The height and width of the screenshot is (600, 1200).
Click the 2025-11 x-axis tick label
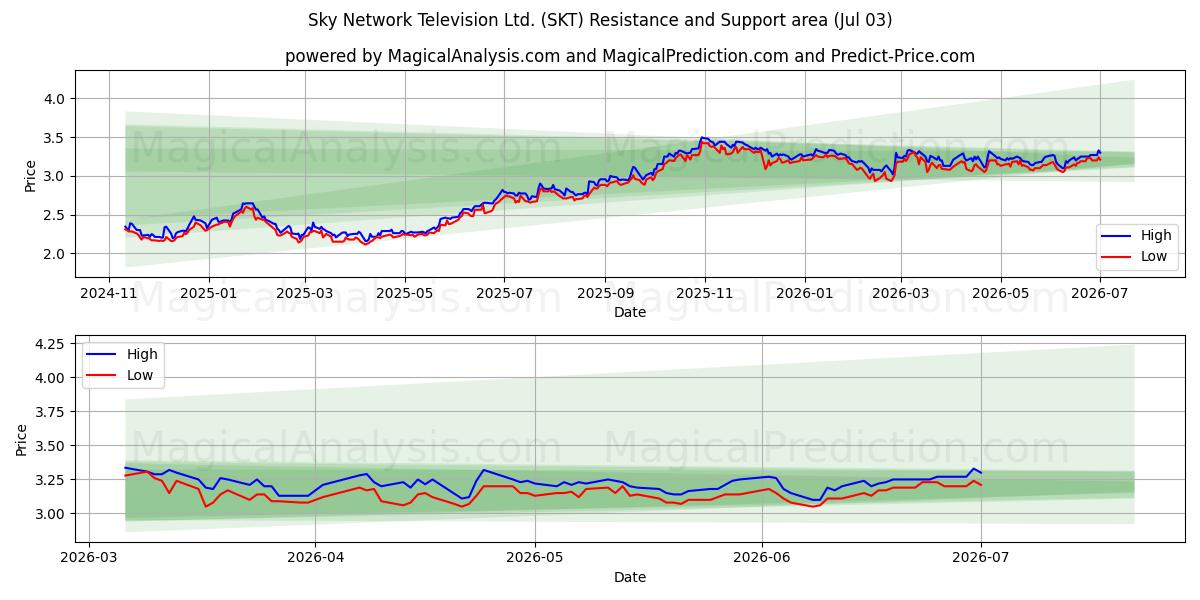tap(705, 293)
